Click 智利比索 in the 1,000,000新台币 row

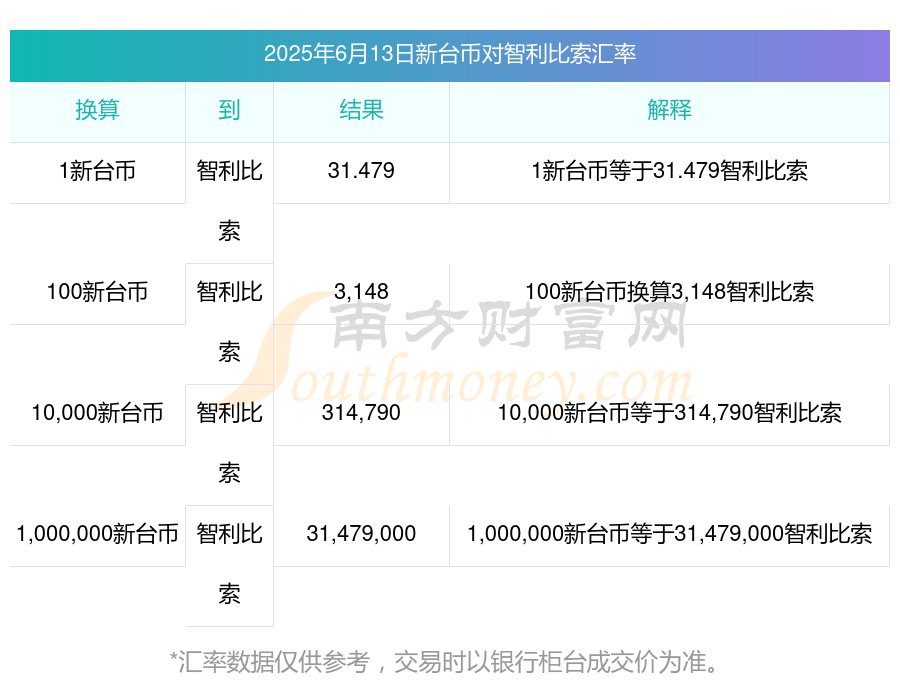tap(229, 564)
